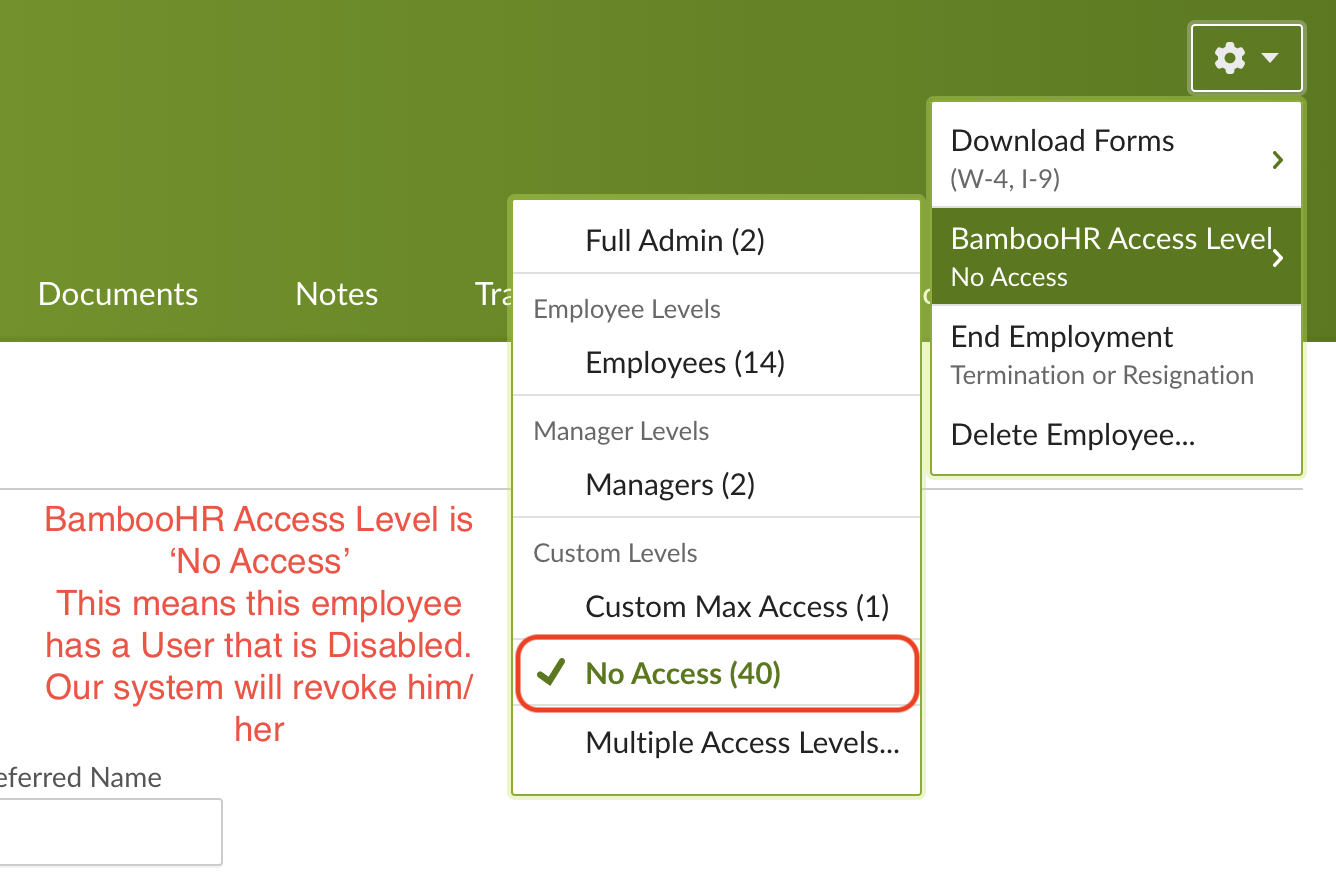Switch to the Notes tab
The height and width of the screenshot is (876, 1336).
[x=337, y=294]
